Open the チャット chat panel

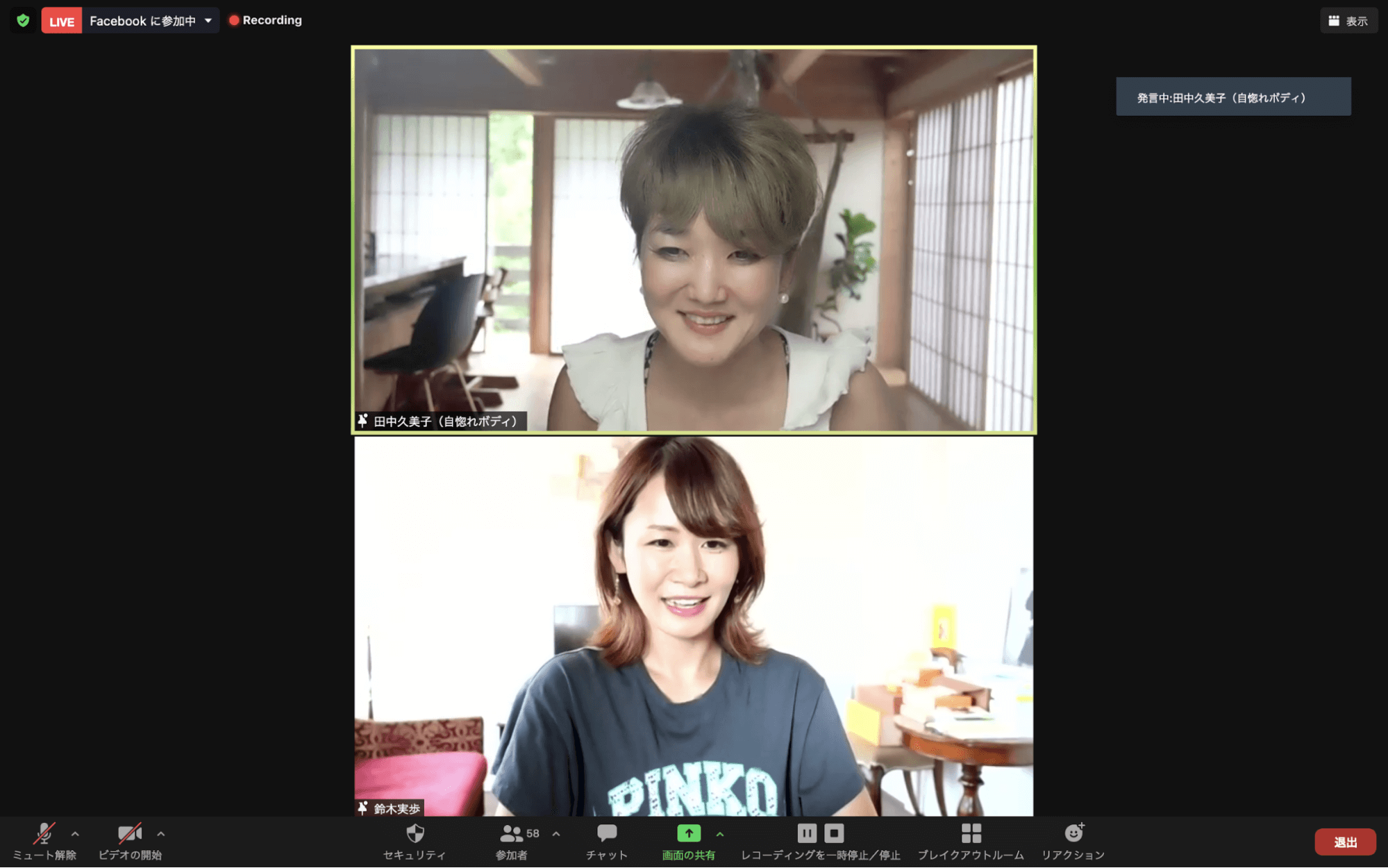(x=607, y=842)
